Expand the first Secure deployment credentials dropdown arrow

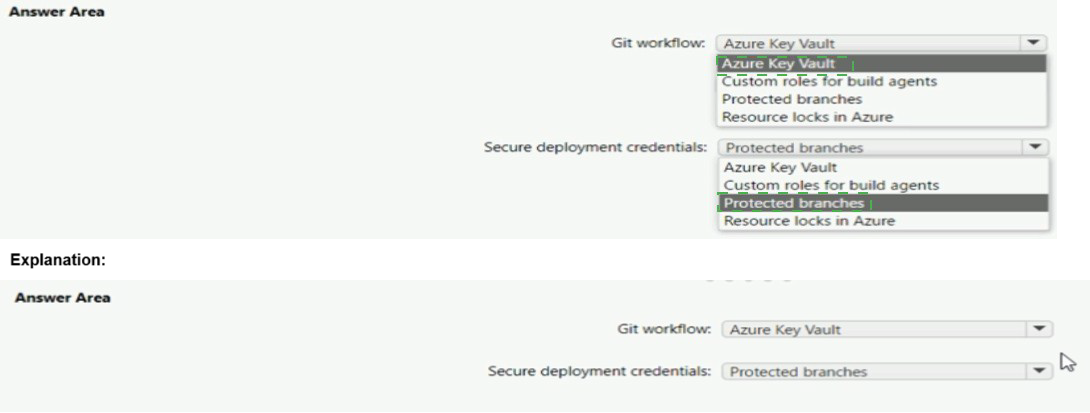click(x=1035, y=148)
